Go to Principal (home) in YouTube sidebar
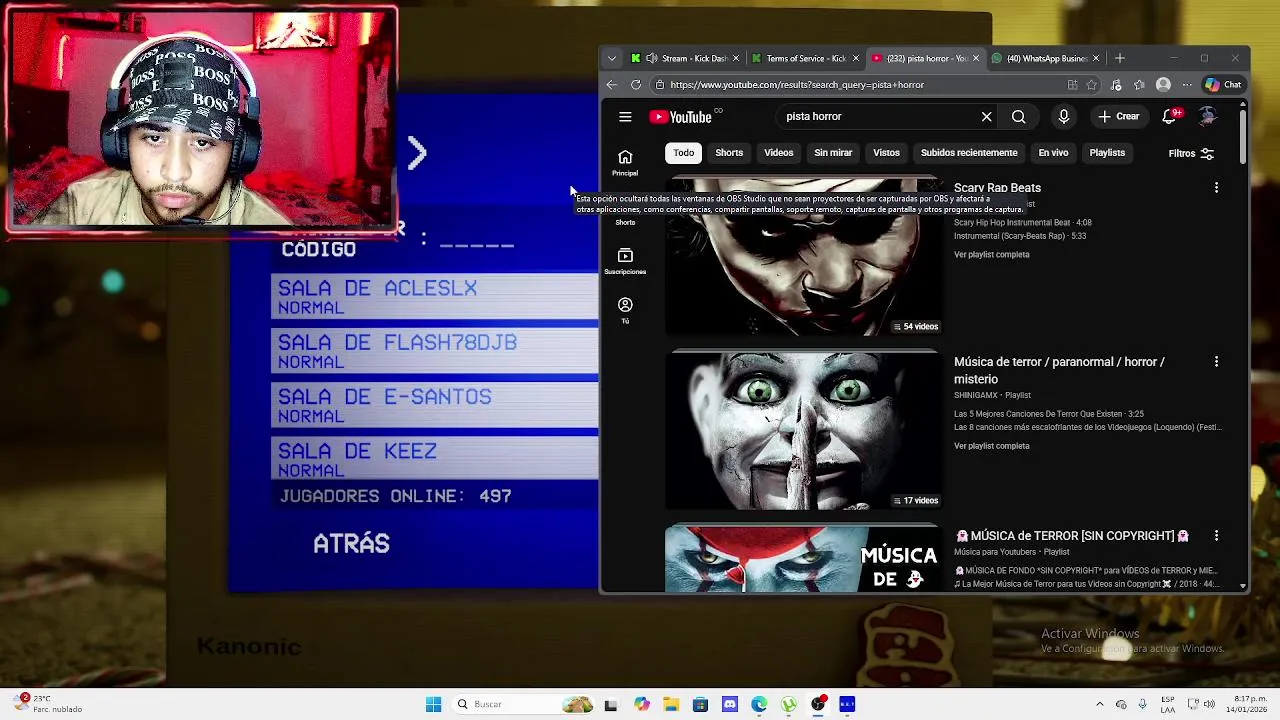Image resolution: width=1280 pixels, height=720 pixels. (x=625, y=162)
